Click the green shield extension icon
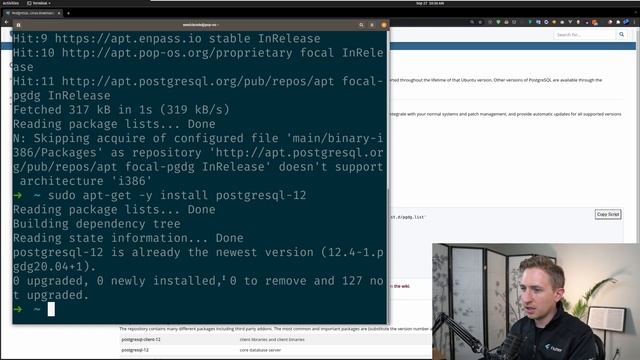 coord(498,22)
